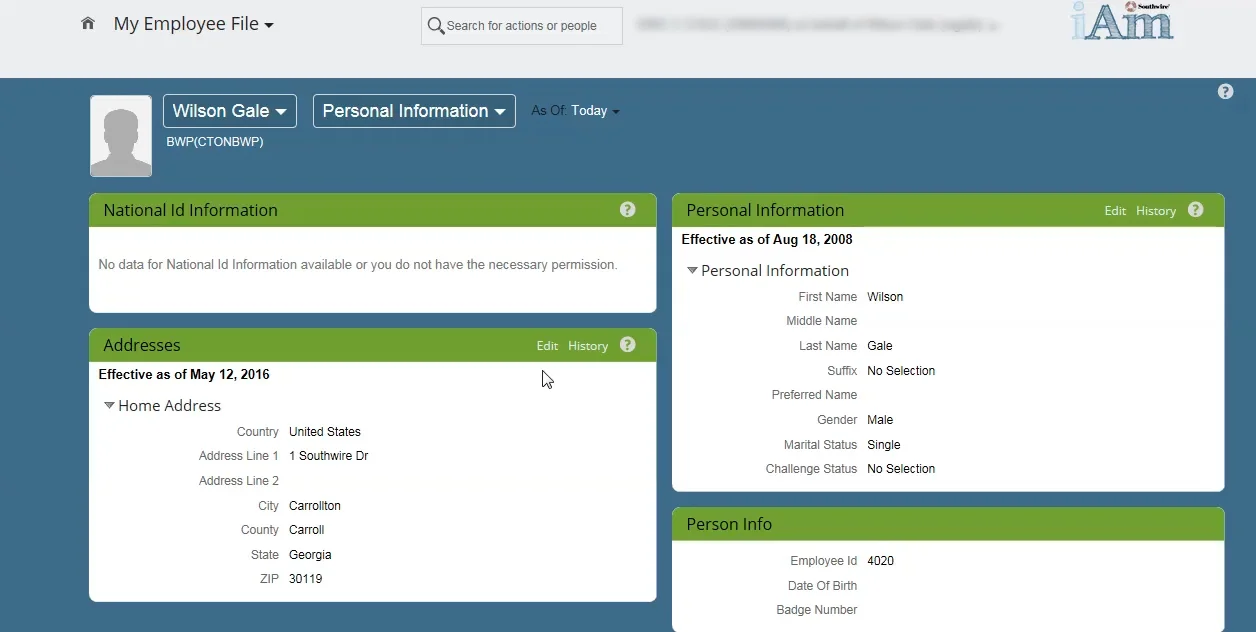The image size is (1256, 632).
Task: Click the Date Of Birth label
Action: (x=823, y=586)
